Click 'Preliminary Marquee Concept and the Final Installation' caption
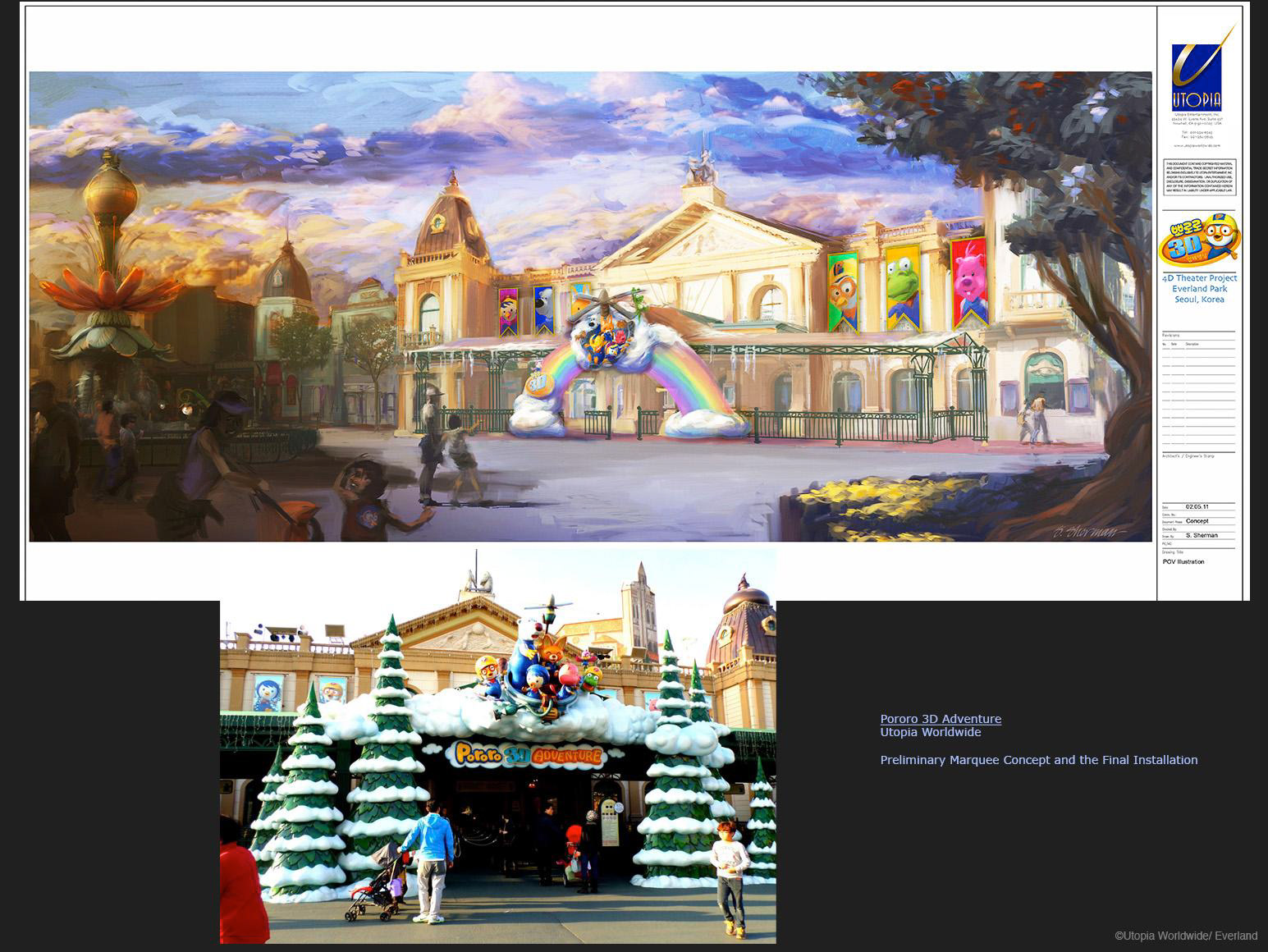1268x952 pixels. point(1039,760)
